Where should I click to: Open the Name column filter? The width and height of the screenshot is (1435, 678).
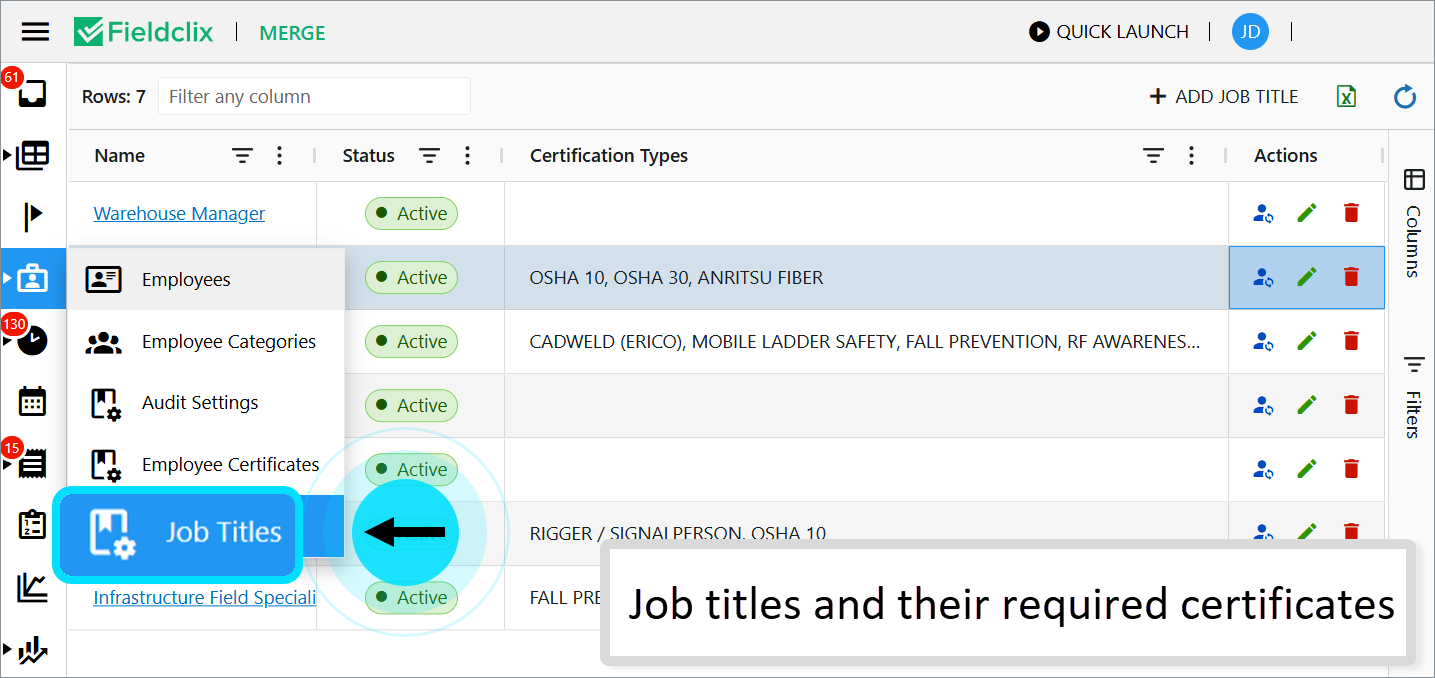click(x=243, y=156)
